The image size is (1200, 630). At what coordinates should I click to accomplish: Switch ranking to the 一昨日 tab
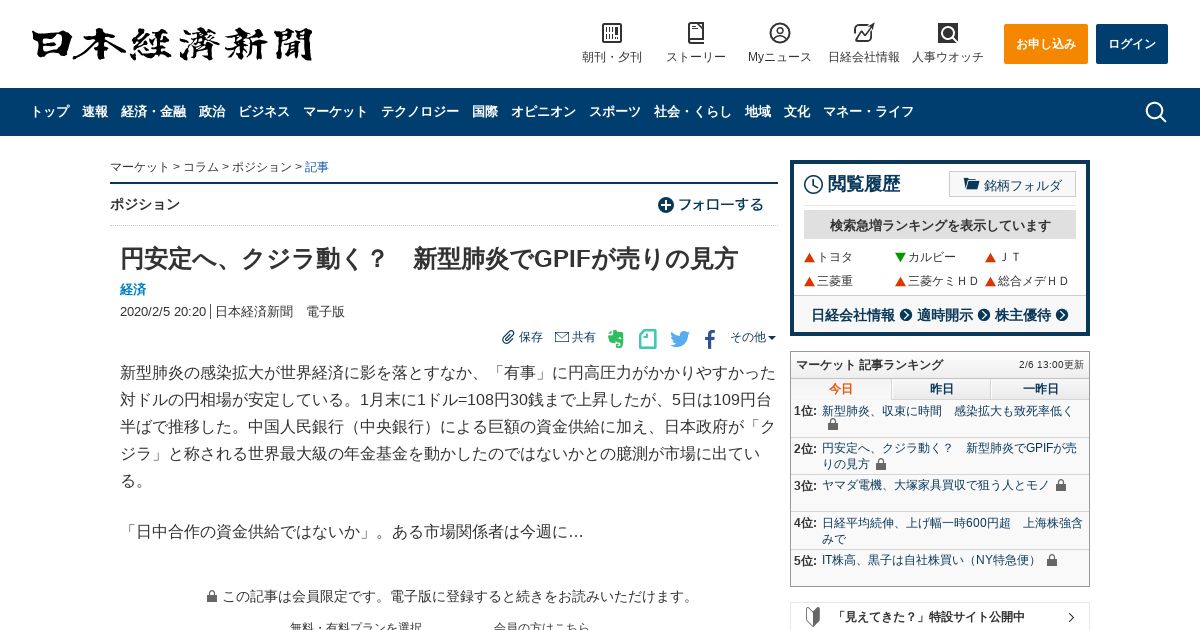pos(1040,389)
